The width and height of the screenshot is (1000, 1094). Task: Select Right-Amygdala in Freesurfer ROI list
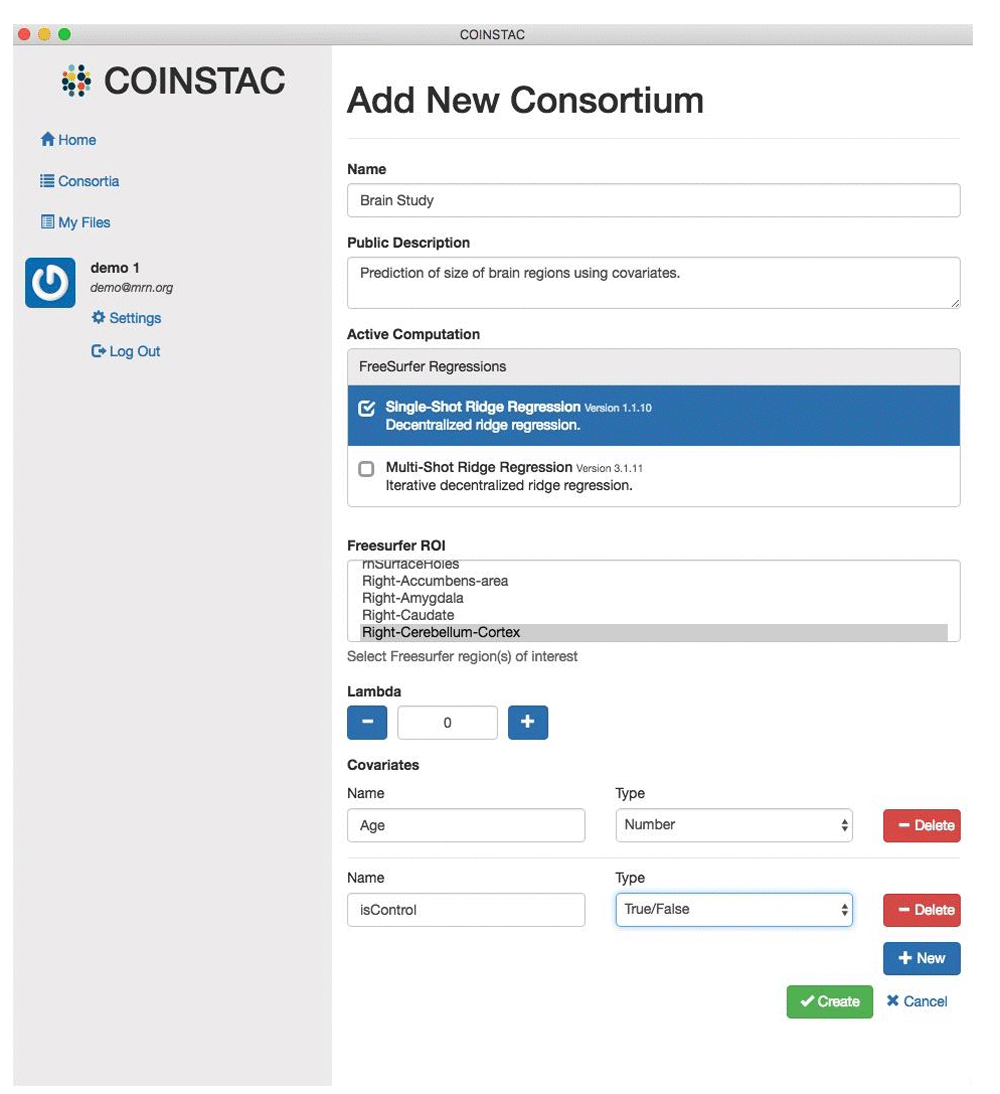point(412,598)
